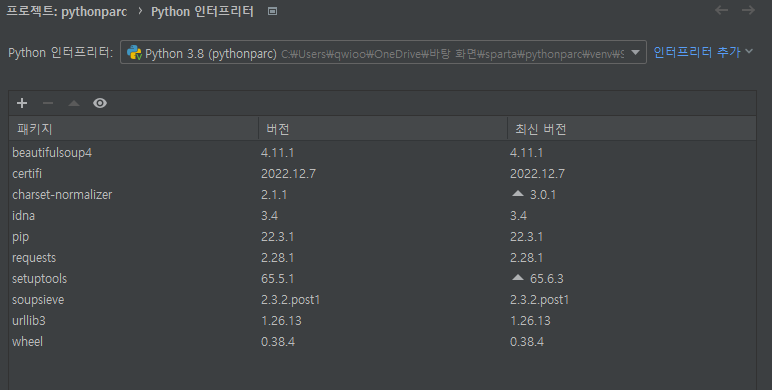
Task: Select the beautifulsoup4 package row
Action: (383, 153)
